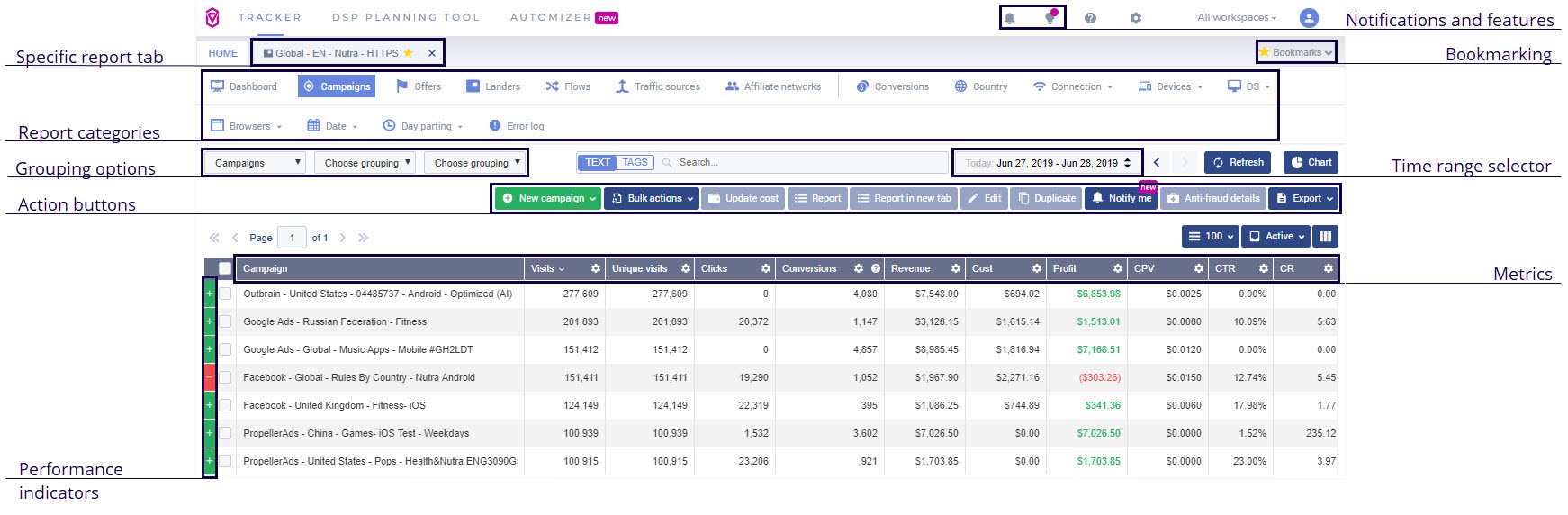Open the new features lightbulb icon
The width and height of the screenshot is (1568, 515).
[x=1050, y=18]
